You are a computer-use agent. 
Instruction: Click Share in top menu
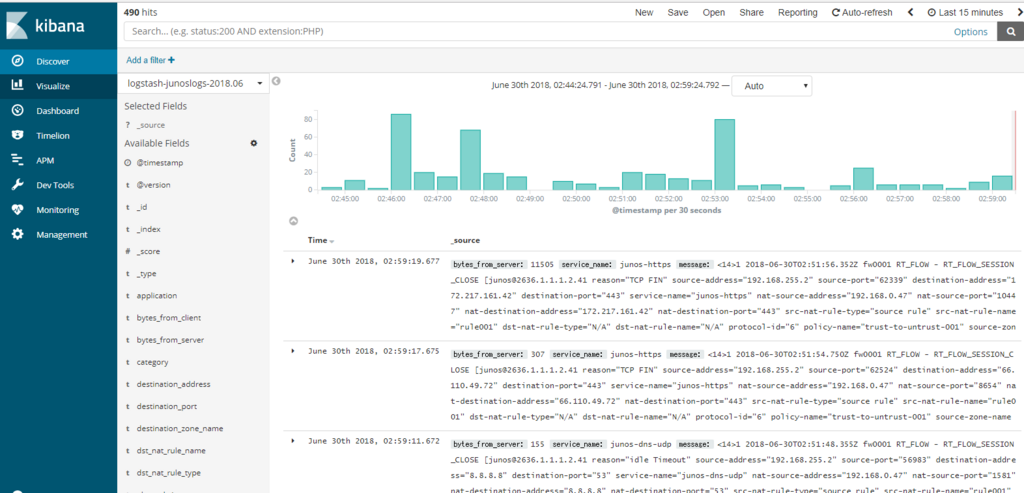click(x=751, y=12)
